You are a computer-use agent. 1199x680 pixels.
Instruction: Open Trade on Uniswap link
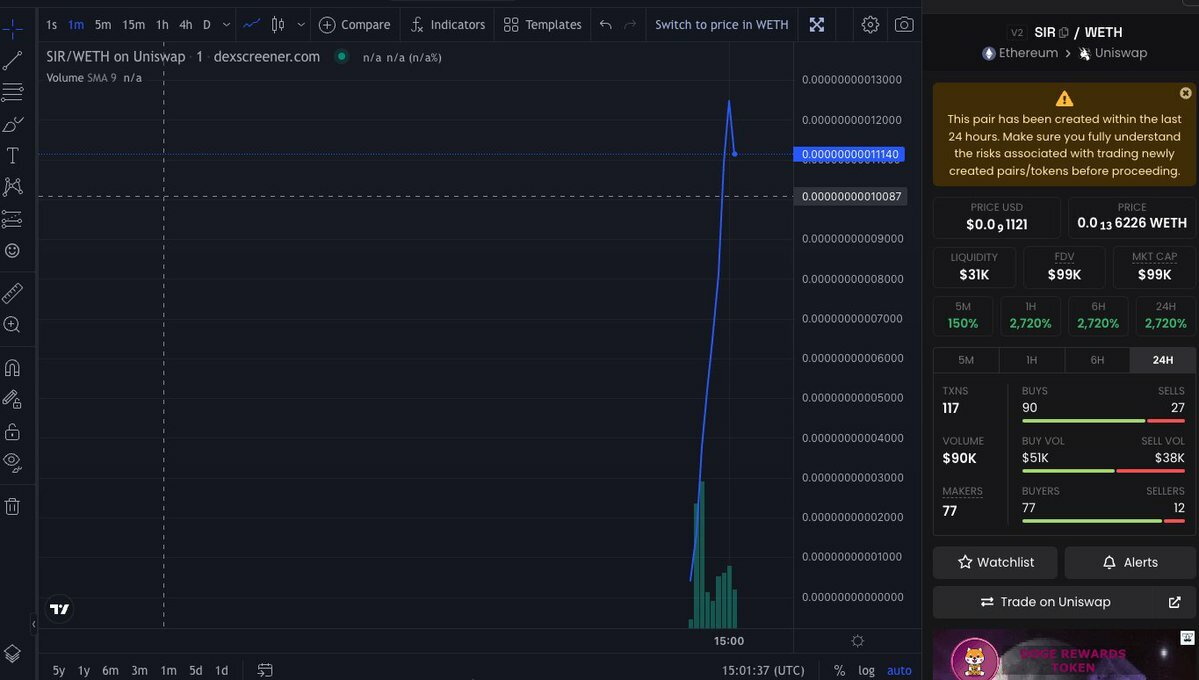(1064, 602)
